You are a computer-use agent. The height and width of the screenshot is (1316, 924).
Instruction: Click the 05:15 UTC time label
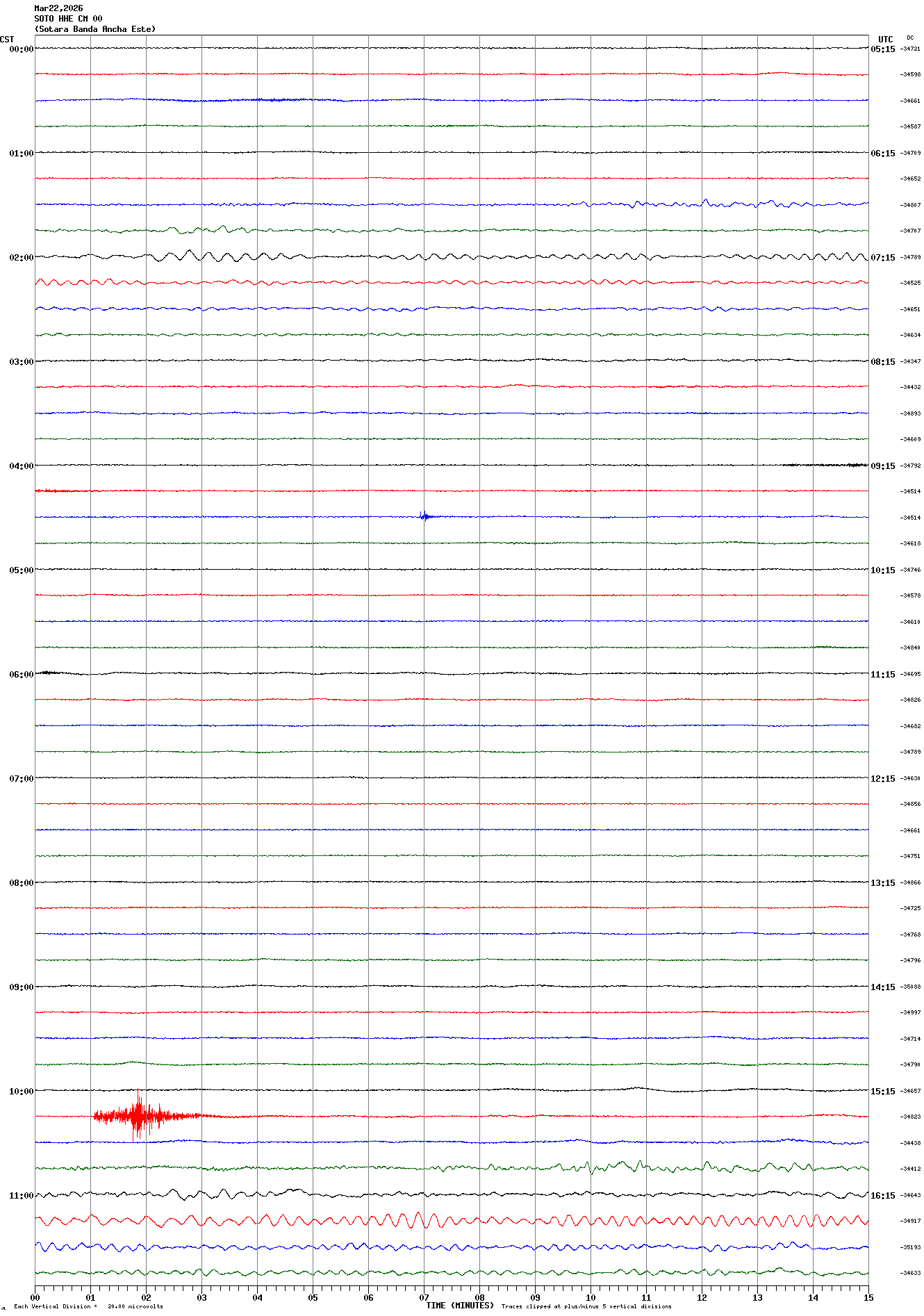(x=882, y=49)
